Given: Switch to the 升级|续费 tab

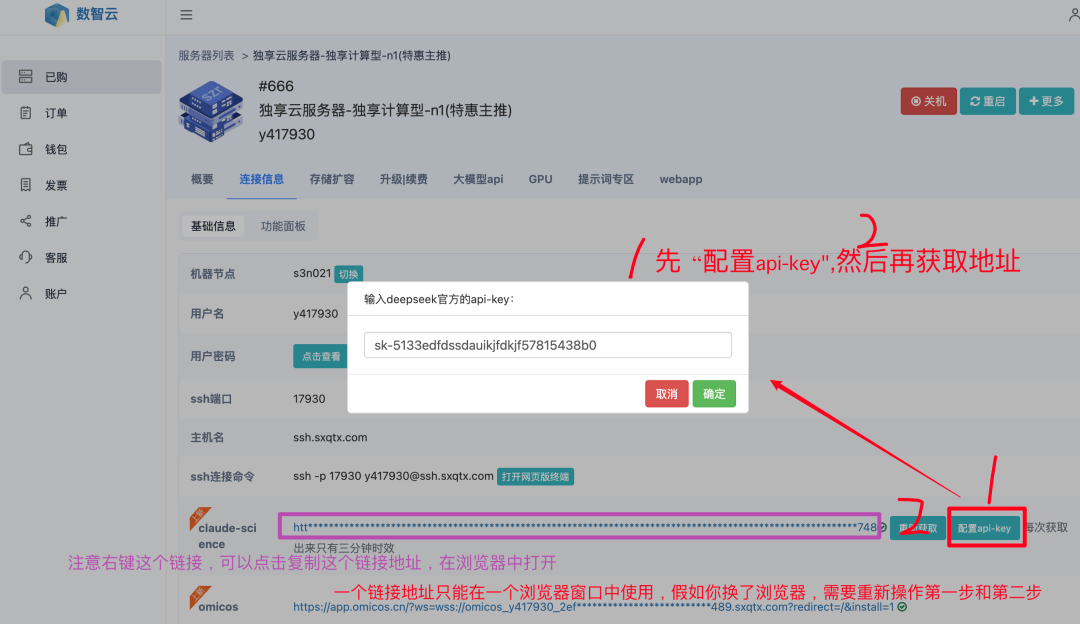Looking at the screenshot, I should 404,179.
